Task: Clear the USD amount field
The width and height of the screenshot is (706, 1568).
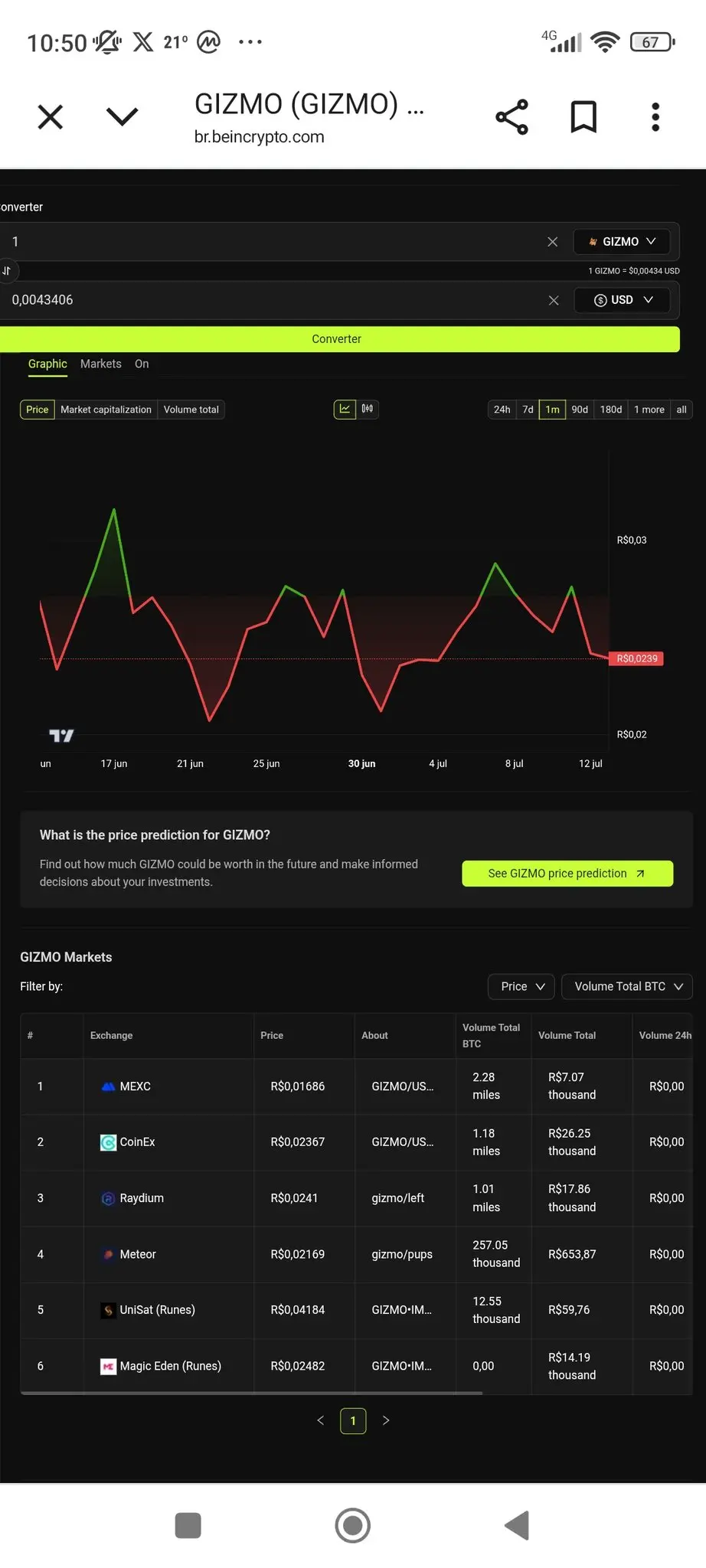Action: [x=554, y=301]
